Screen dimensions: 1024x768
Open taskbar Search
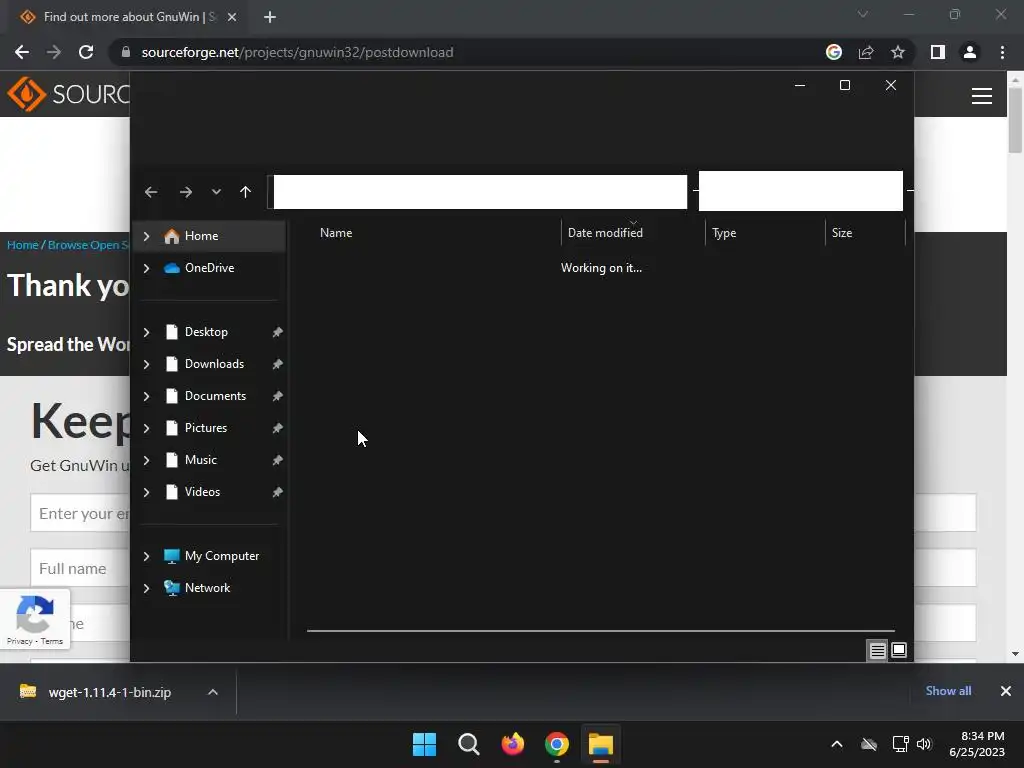point(468,744)
